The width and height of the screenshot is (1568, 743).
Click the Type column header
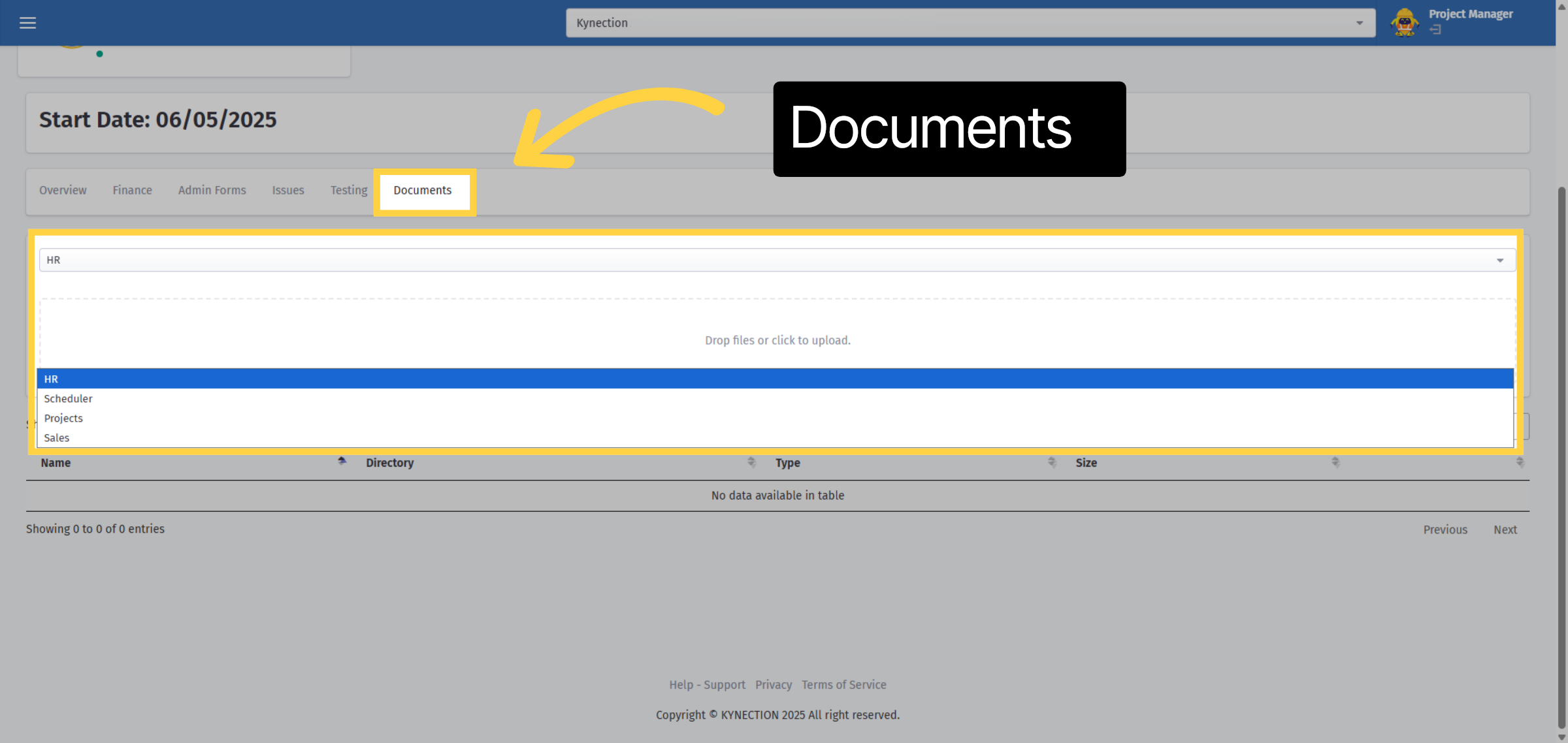tap(788, 462)
